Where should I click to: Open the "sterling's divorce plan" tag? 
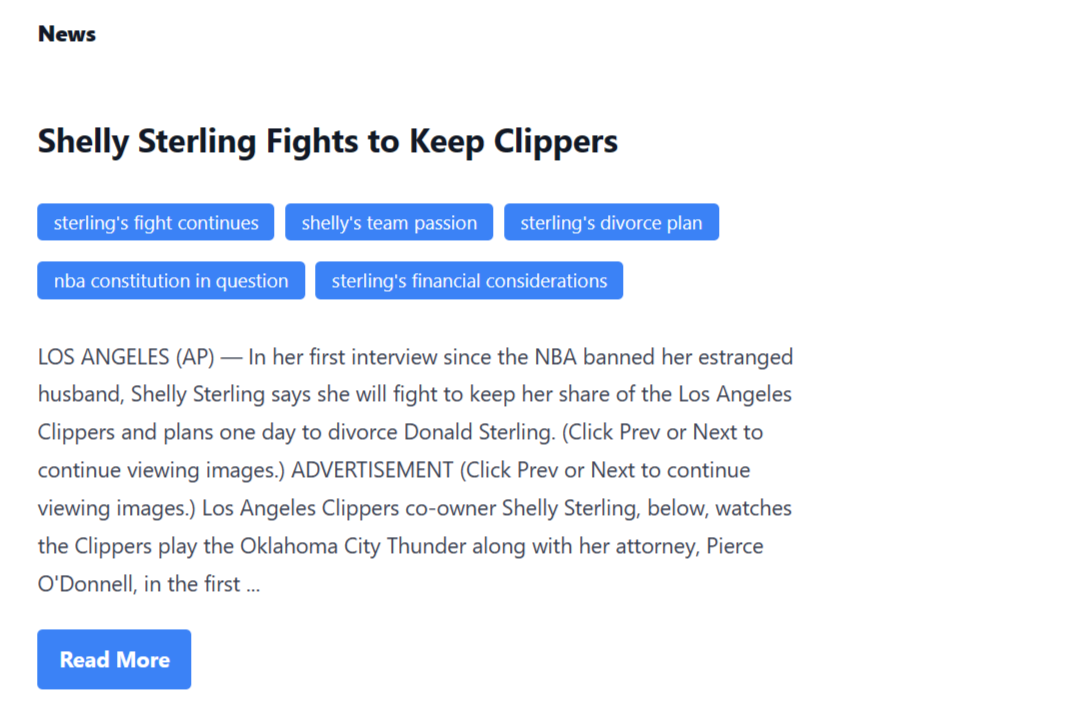click(x=611, y=223)
